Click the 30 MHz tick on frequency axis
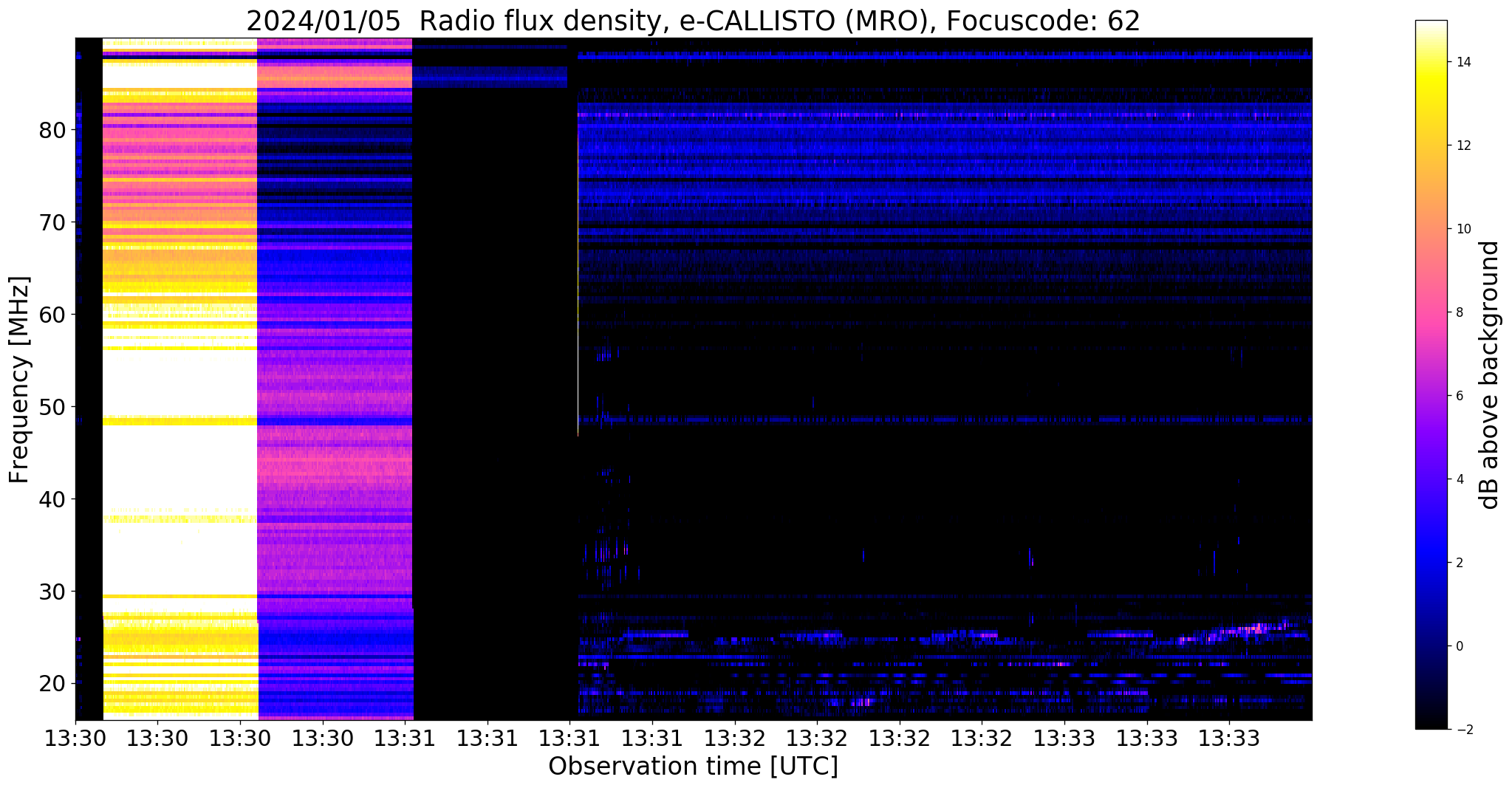Viewport: 1512px width, 788px height. coord(52,592)
